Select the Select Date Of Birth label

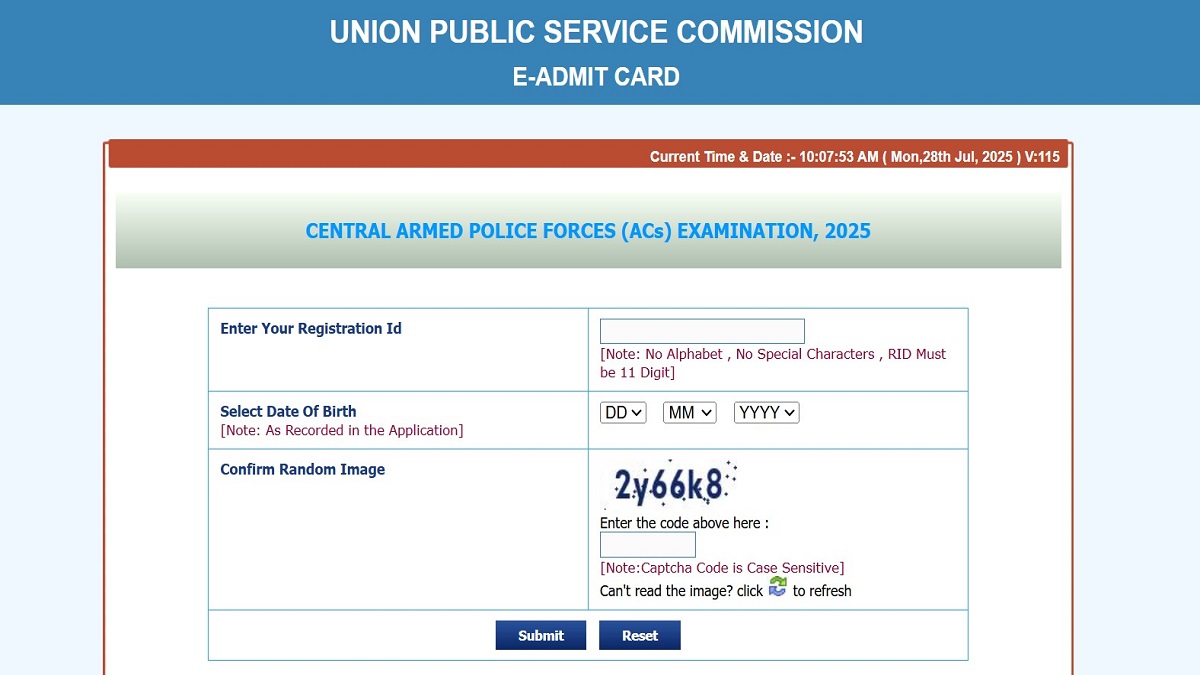[x=288, y=411]
